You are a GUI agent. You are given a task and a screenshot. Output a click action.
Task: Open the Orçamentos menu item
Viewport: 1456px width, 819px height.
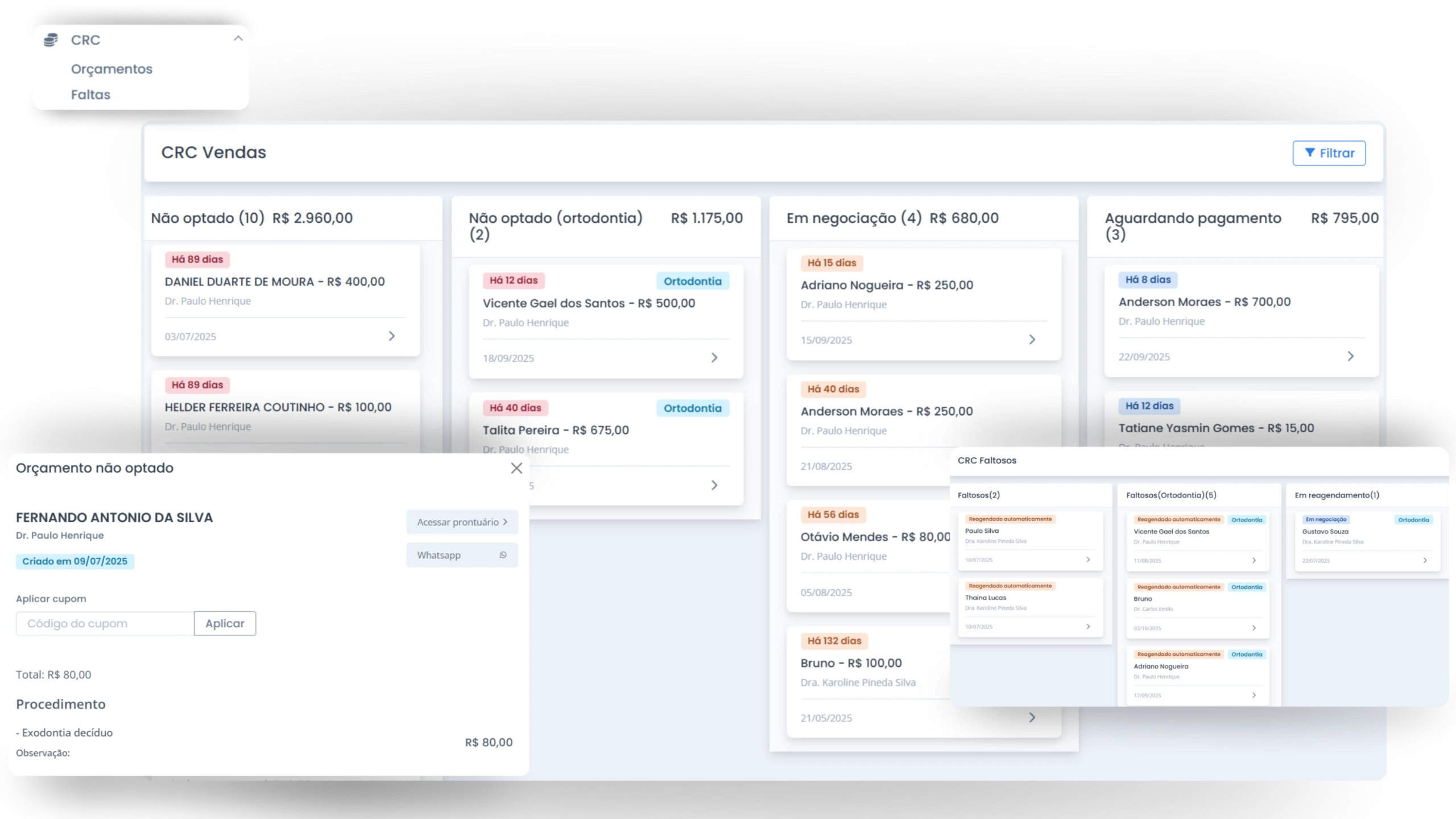point(111,69)
